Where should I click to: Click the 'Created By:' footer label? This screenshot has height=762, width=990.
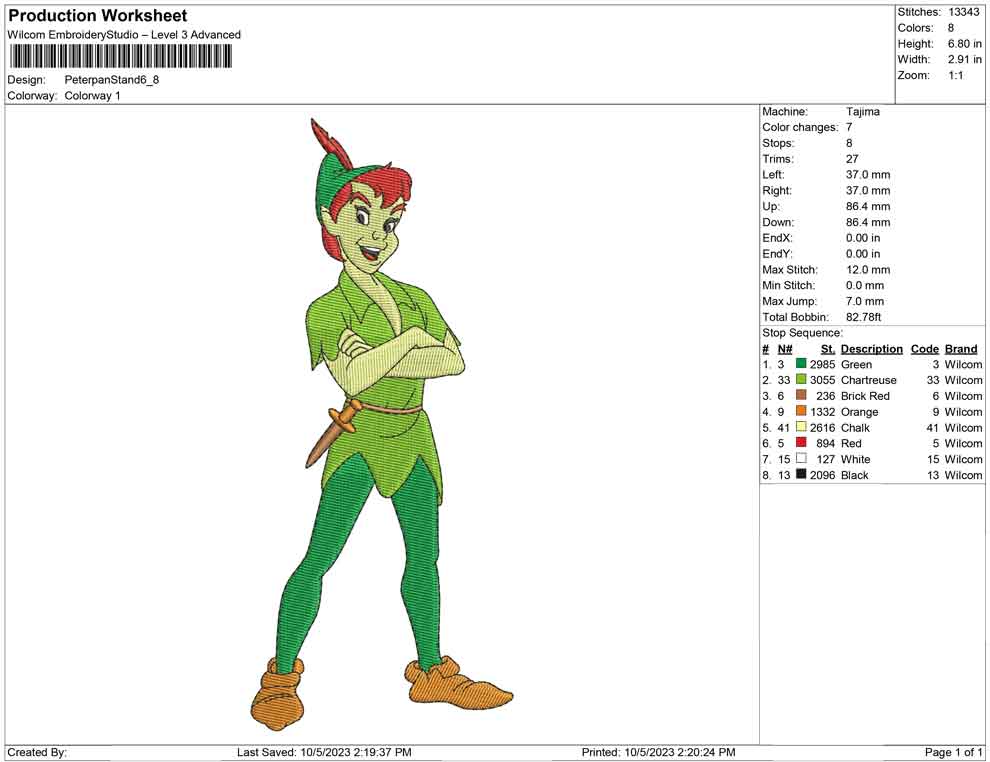[37, 752]
